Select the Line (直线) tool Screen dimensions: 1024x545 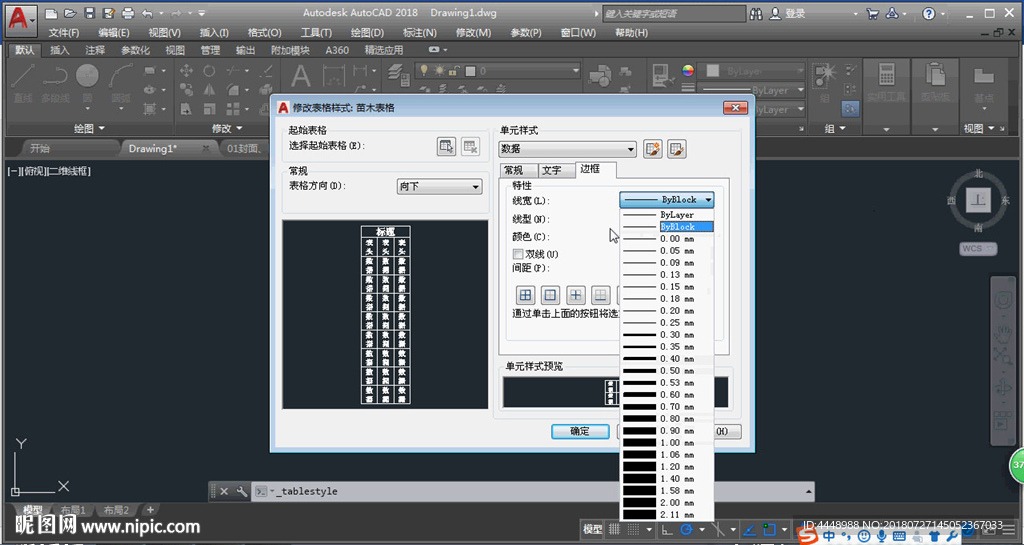point(23,82)
